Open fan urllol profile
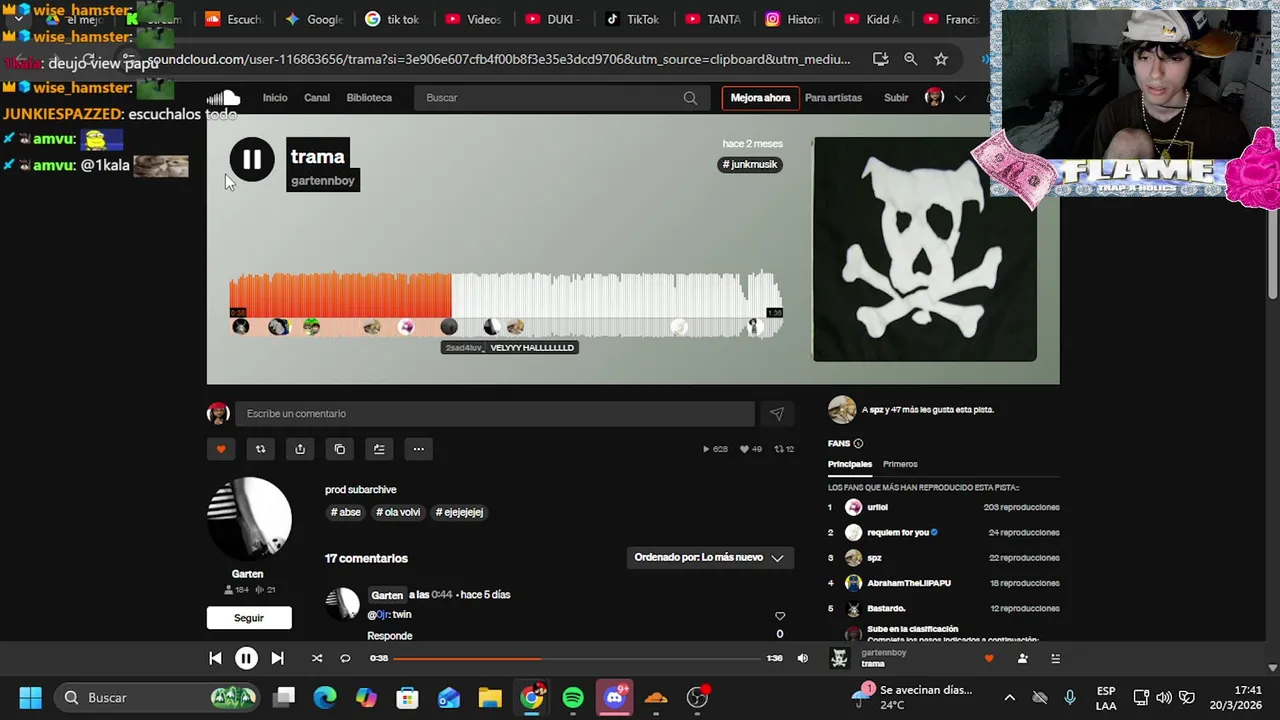 pos(877,507)
